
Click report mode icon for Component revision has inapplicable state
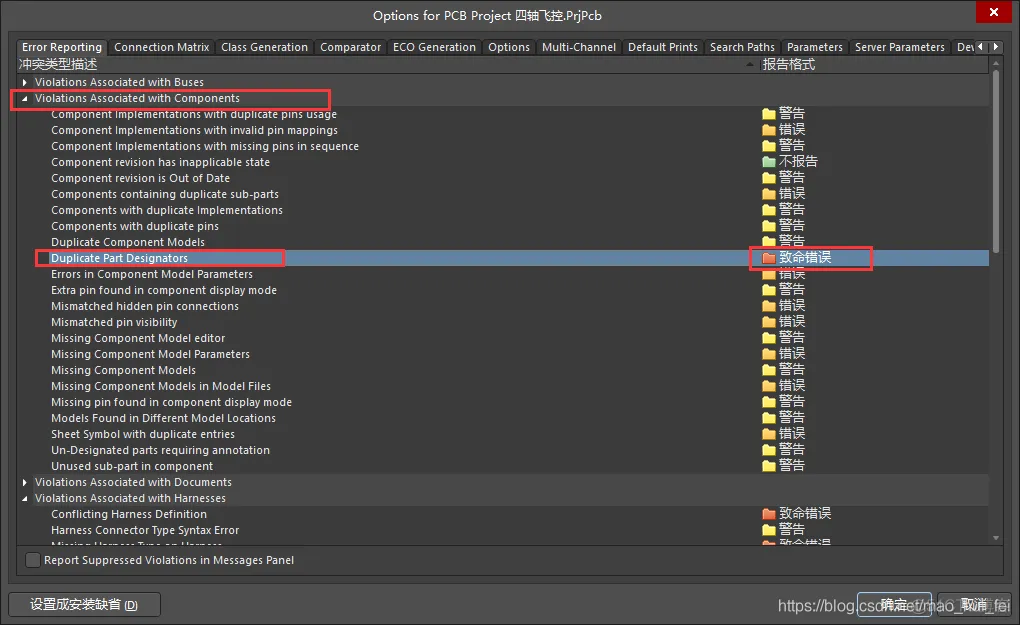pos(768,162)
